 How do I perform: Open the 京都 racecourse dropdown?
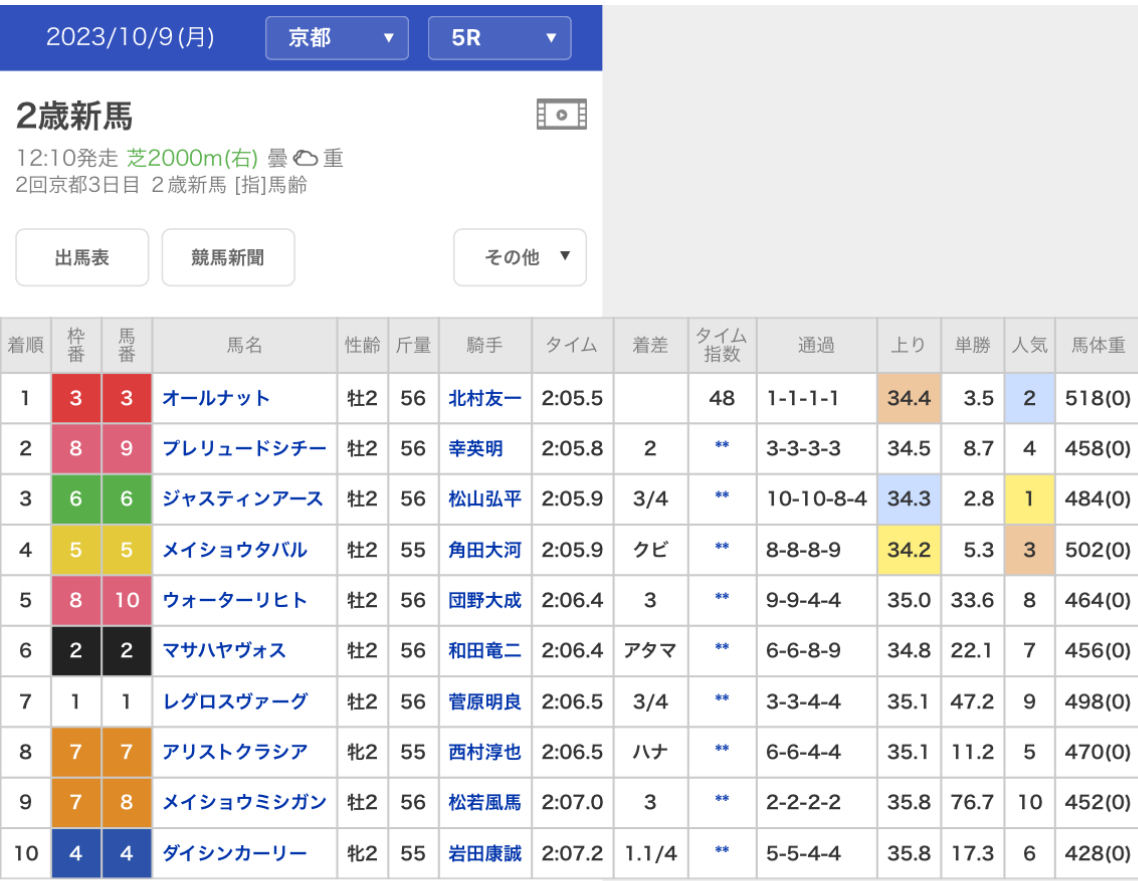tap(337, 38)
